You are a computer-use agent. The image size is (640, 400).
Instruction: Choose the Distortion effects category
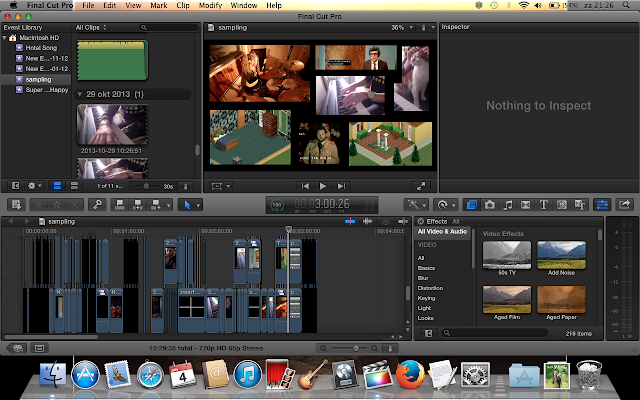click(430, 288)
